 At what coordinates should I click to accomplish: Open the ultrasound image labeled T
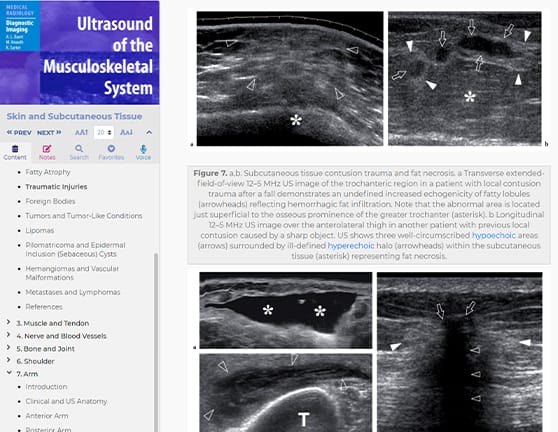tap(286, 393)
